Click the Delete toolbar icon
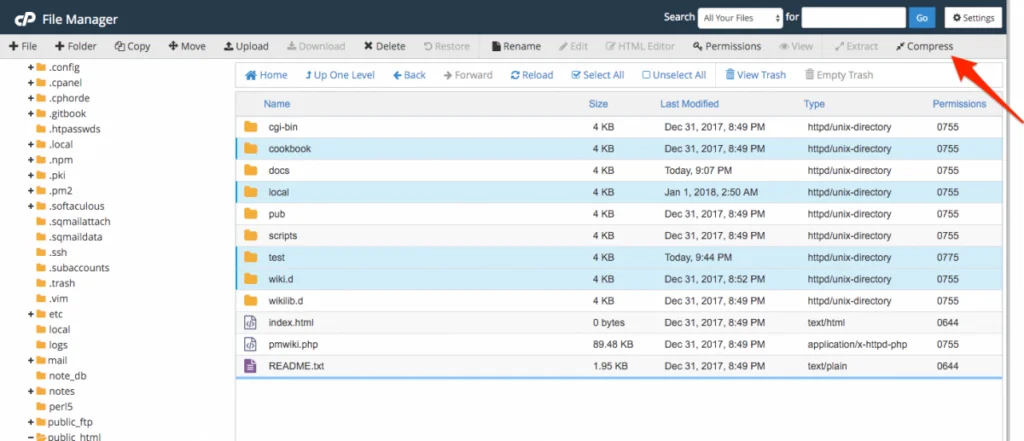The width and height of the screenshot is (1024, 441). [x=385, y=46]
